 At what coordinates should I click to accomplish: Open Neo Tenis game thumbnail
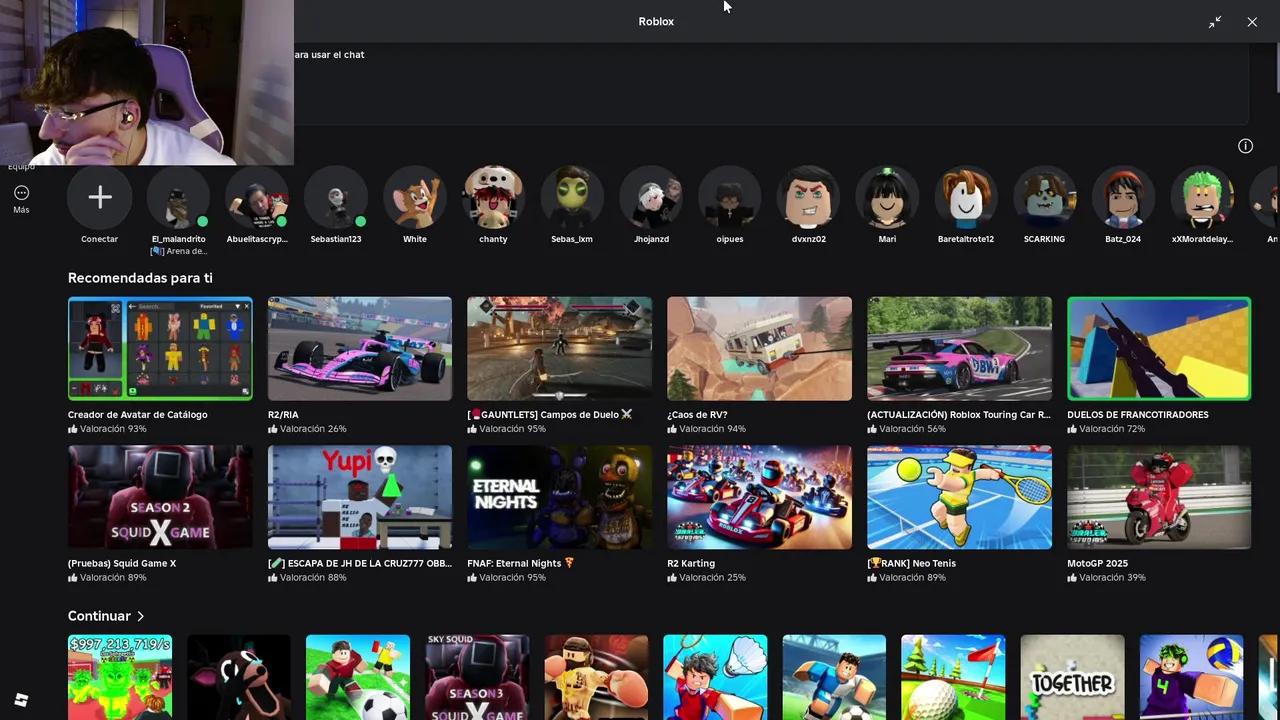click(960, 497)
